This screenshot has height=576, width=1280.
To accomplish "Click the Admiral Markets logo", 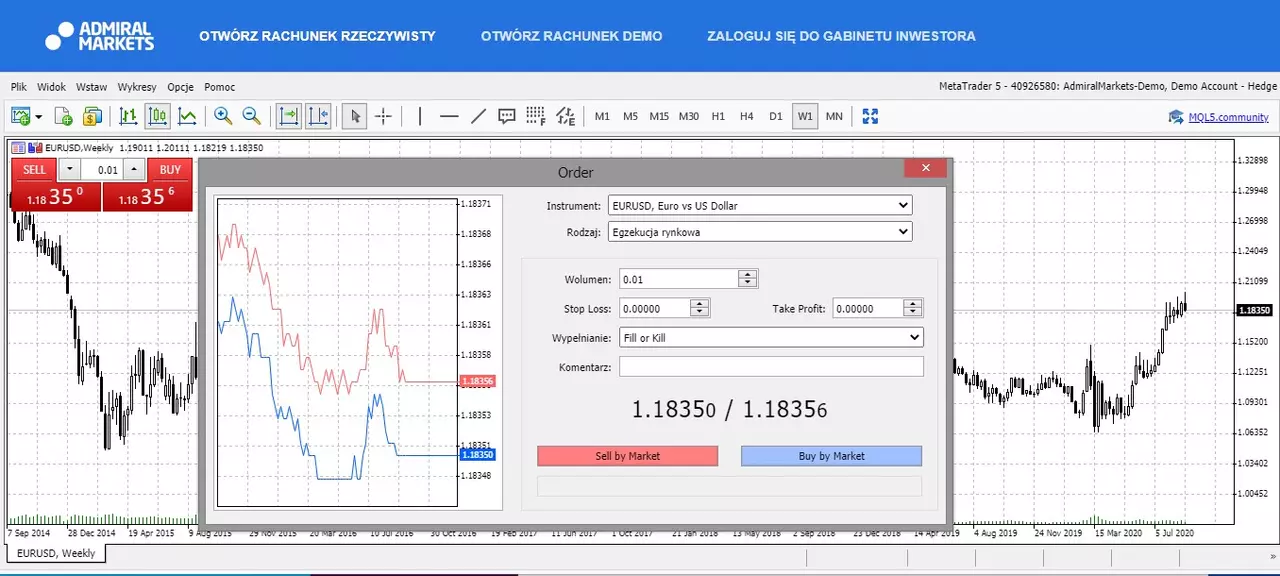I will [100, 36].
